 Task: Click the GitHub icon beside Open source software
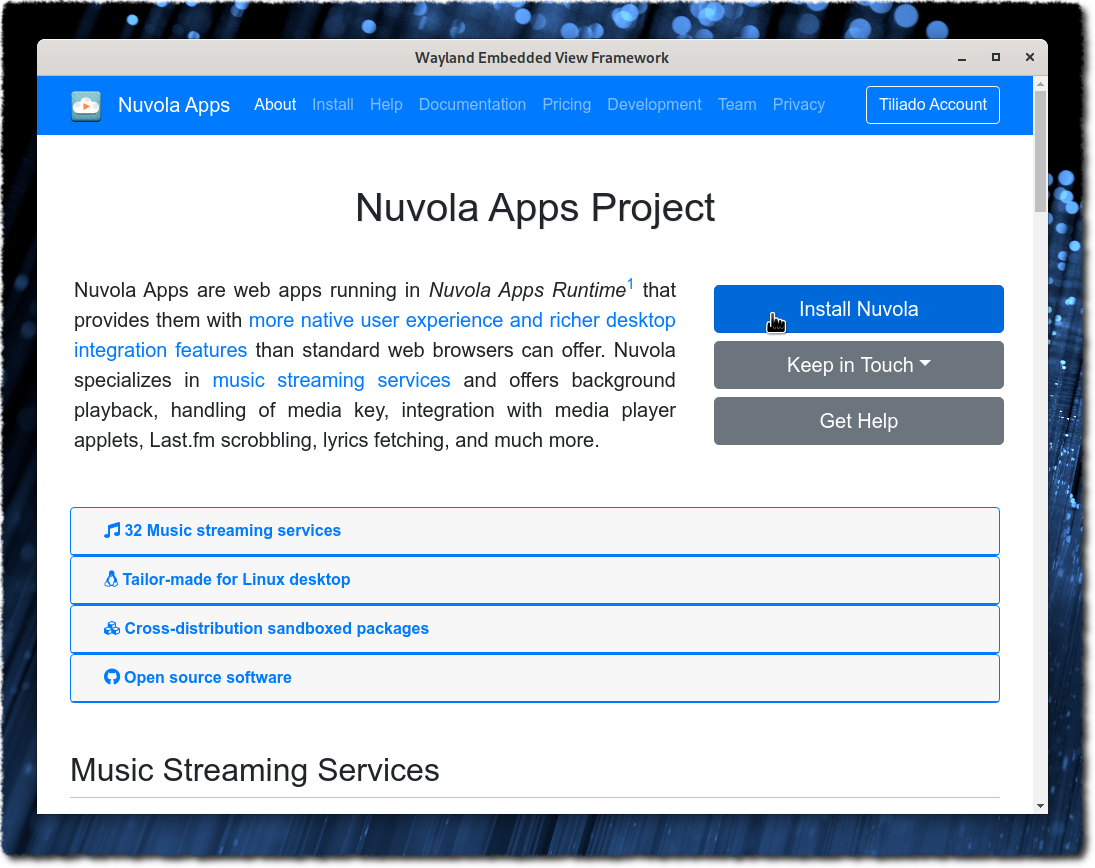click(x=112, y=677)
